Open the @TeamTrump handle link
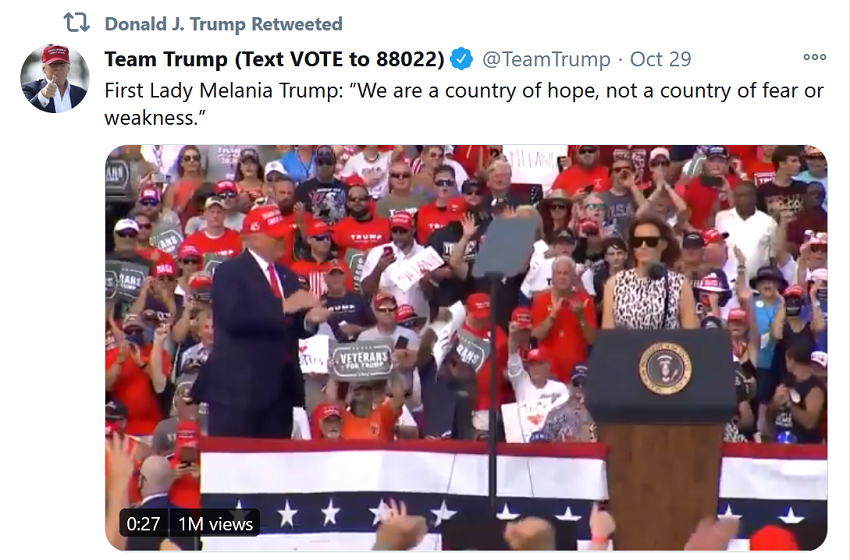This screenshot has height=560, width=850. point(546,59)
